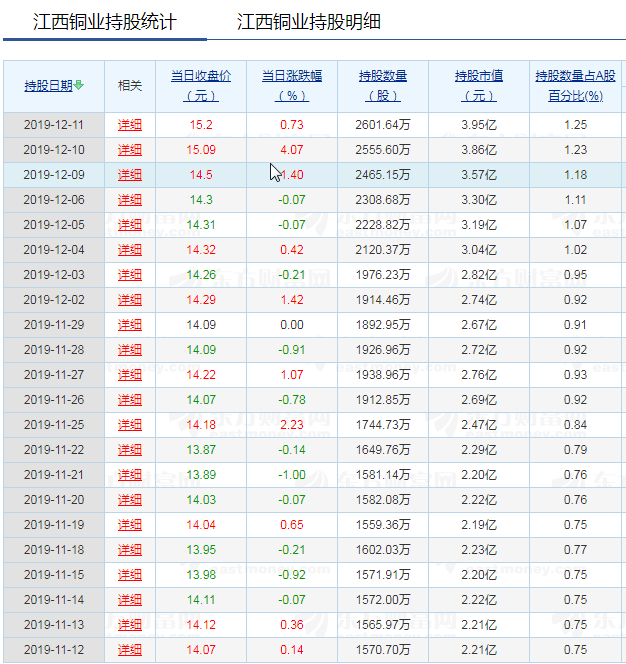Click holding quantity 1570.70万
The image size is (626, 664).
[383, 650]
